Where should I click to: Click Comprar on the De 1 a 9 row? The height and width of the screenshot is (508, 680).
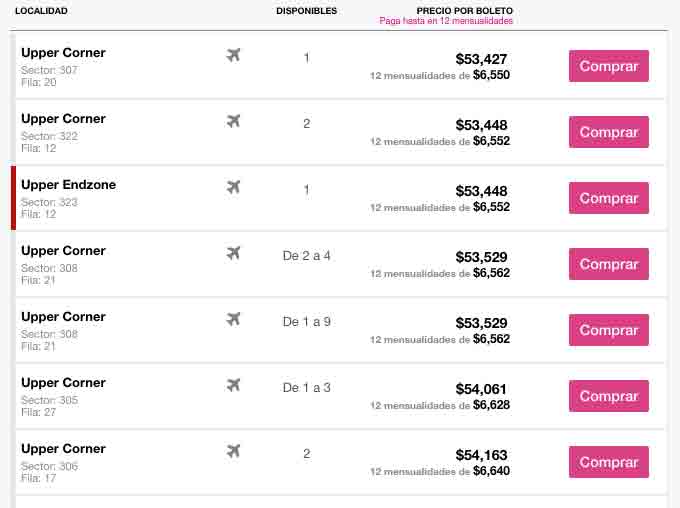click(609, 330)
